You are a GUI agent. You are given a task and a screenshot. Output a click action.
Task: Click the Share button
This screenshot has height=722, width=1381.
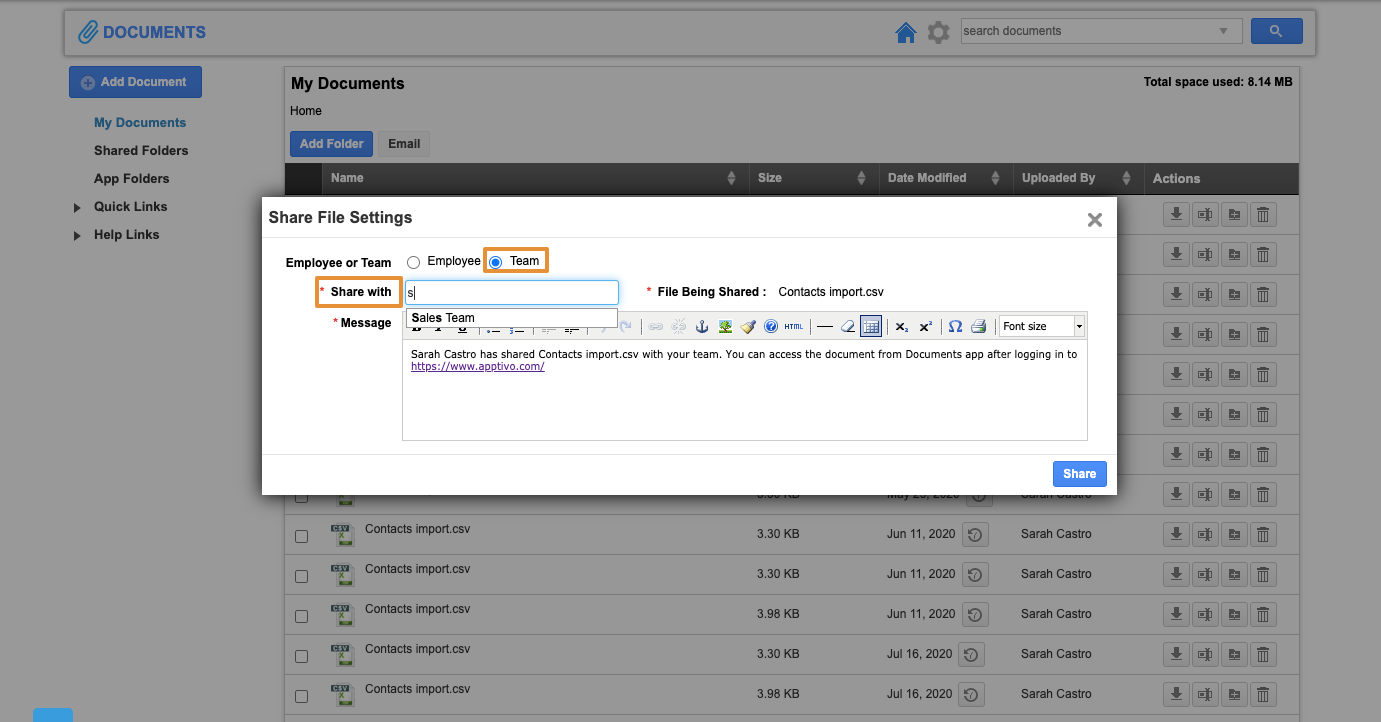tap(1079, 474)
